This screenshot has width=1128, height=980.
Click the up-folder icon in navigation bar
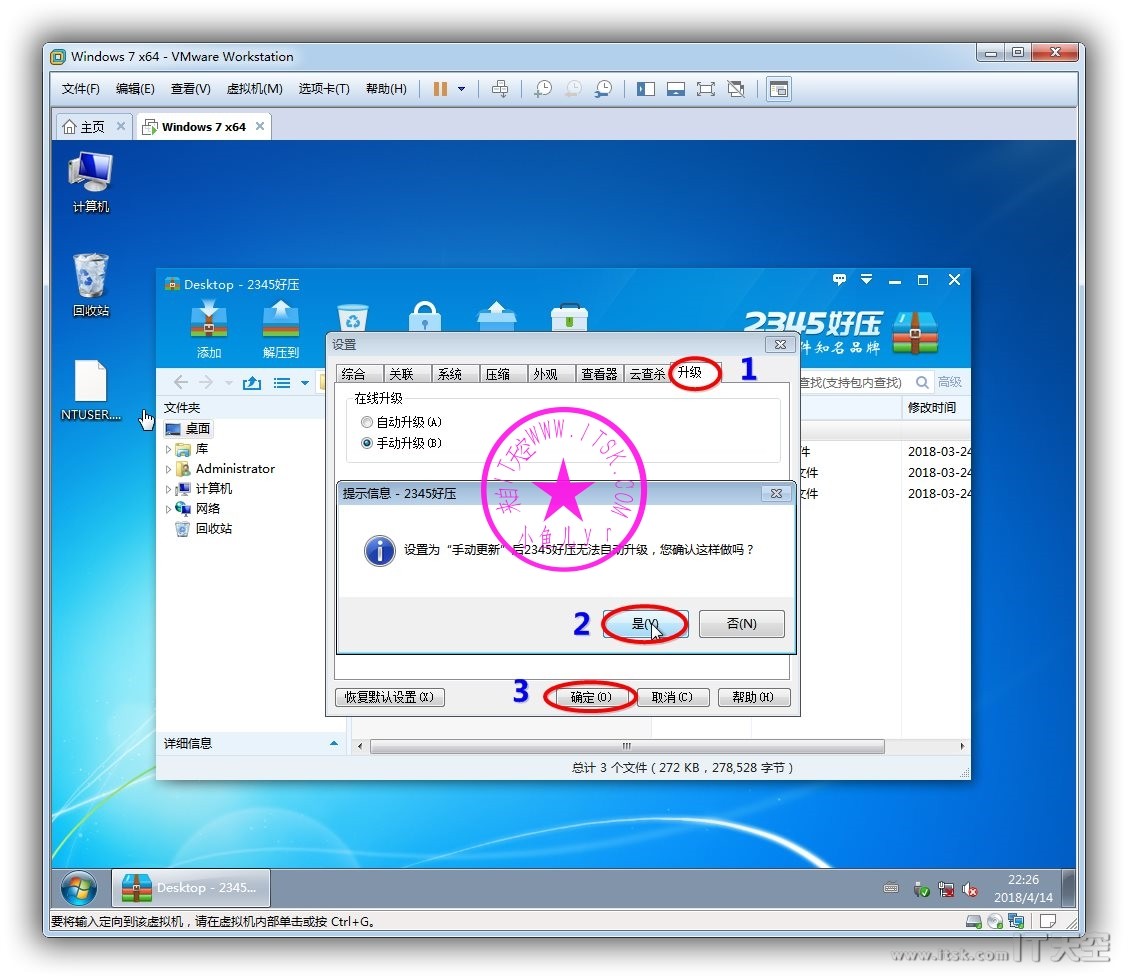click(252, 383)
